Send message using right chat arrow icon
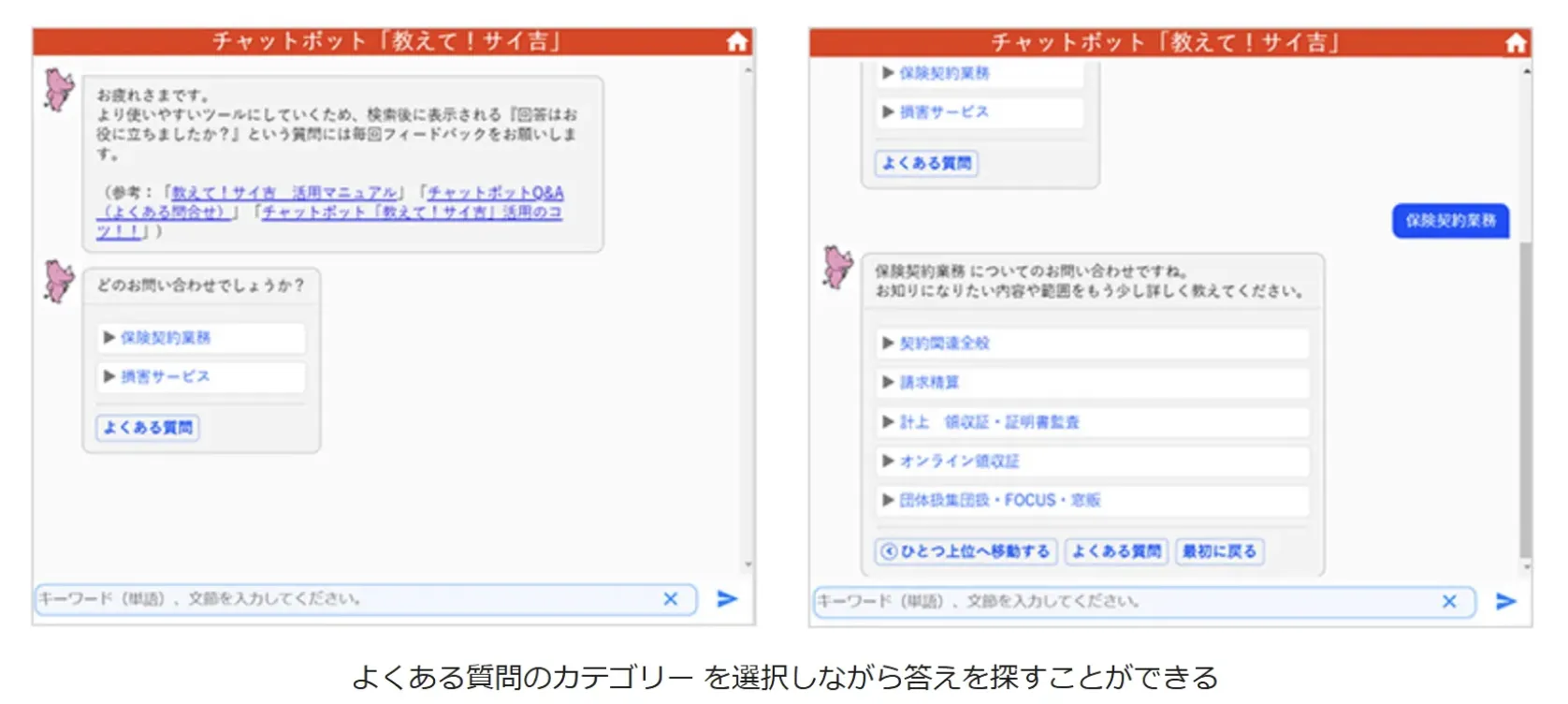 pos(1505,602)
